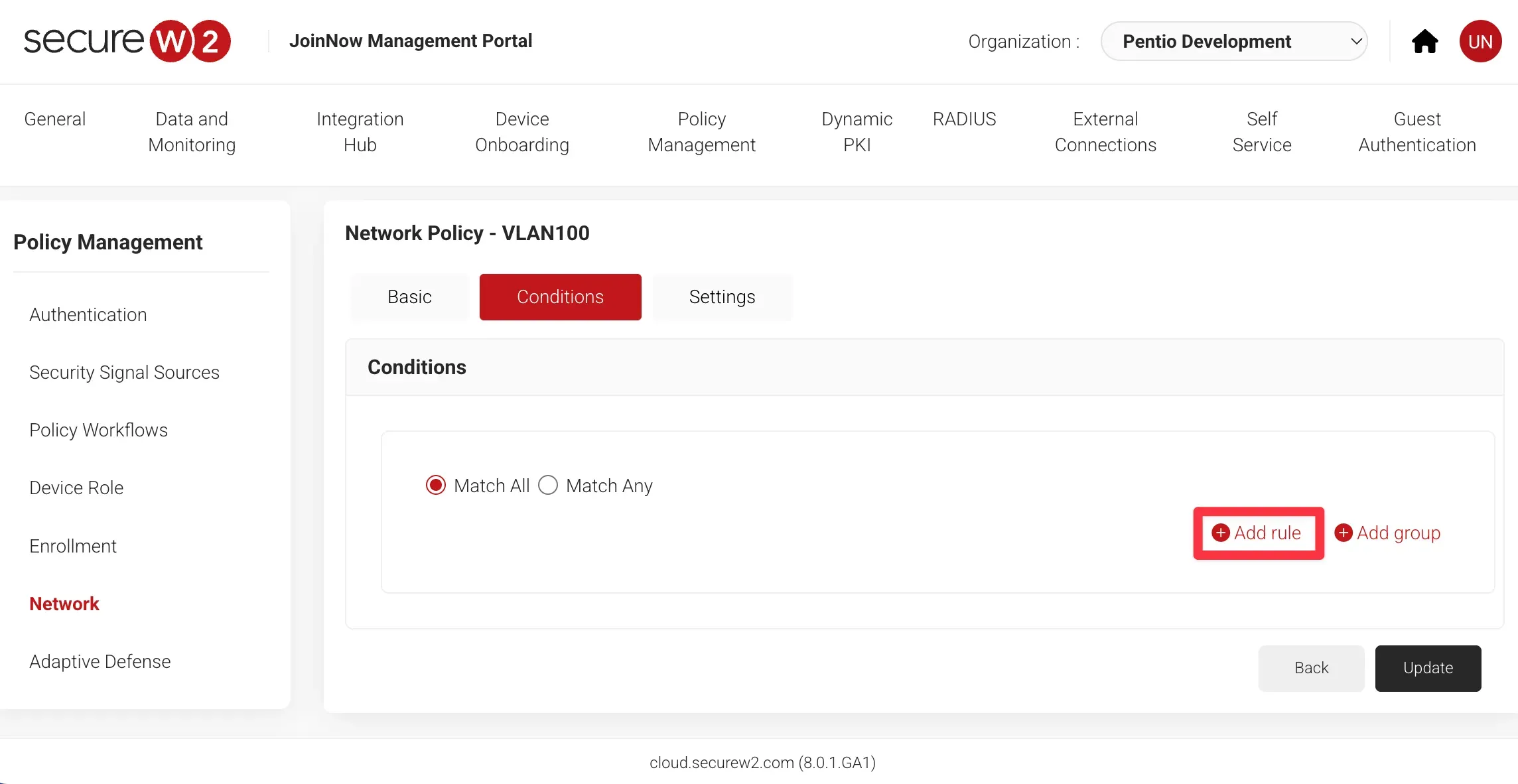The height and width of the screenshot is (784, 1518).
Task: Select Device Role in sidebar
Action: 76,488
